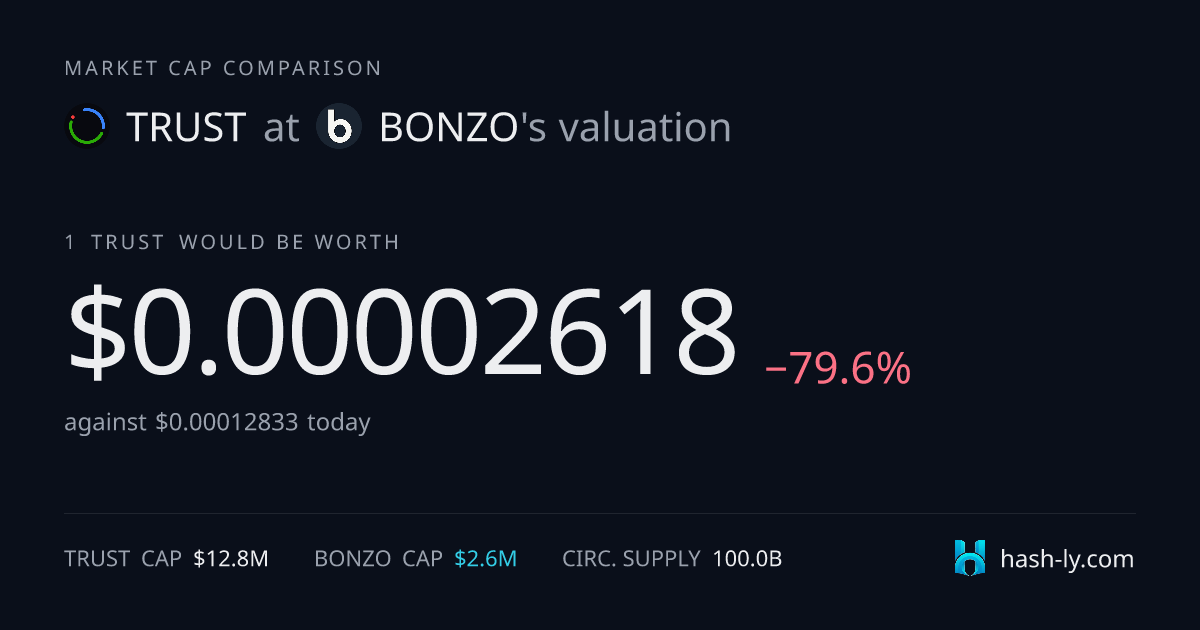Click the against $0.00012833 today text
1200x630 pixels.
point(217,422)
